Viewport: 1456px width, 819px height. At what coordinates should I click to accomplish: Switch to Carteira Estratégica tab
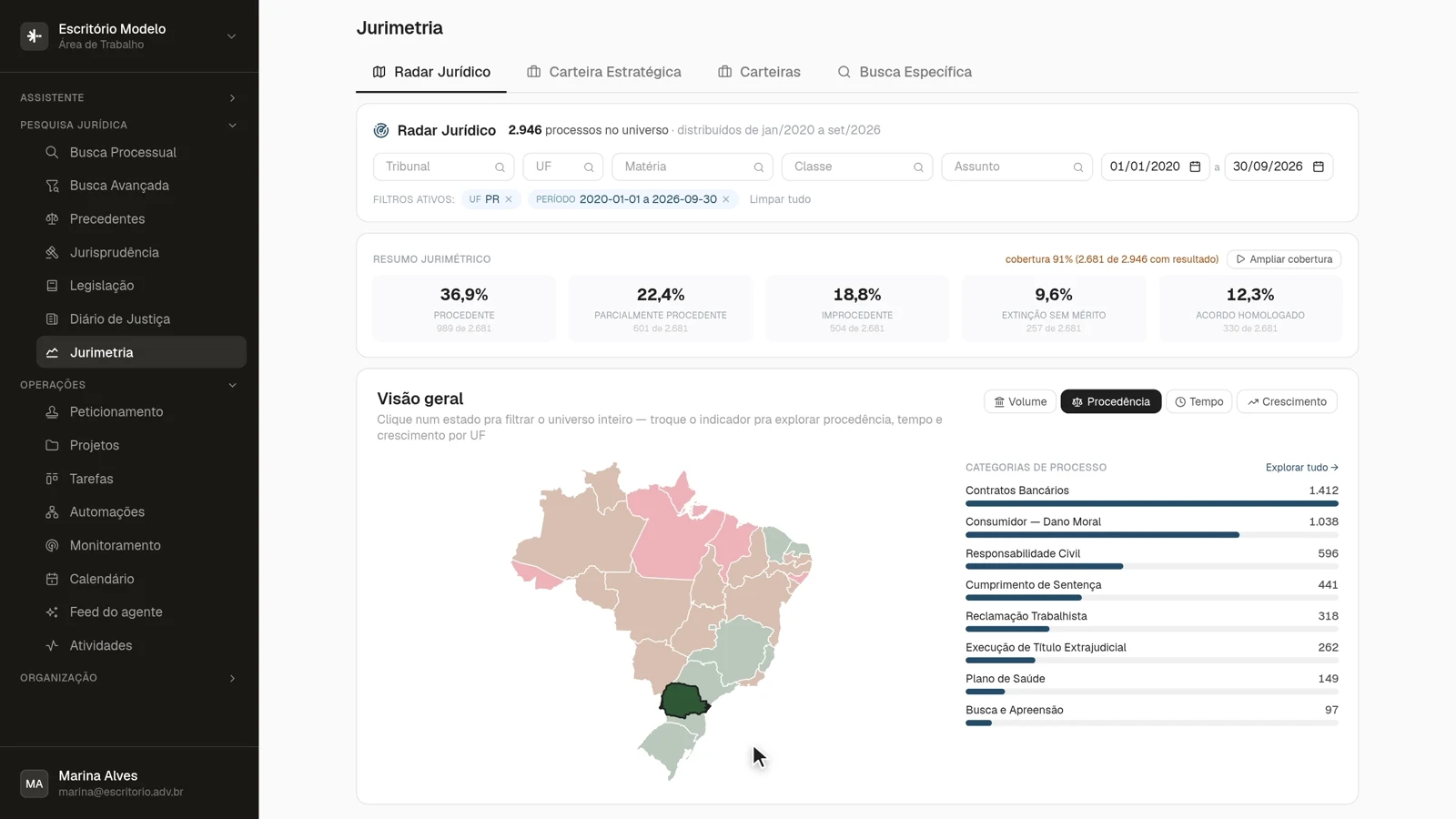coord(604,72)
